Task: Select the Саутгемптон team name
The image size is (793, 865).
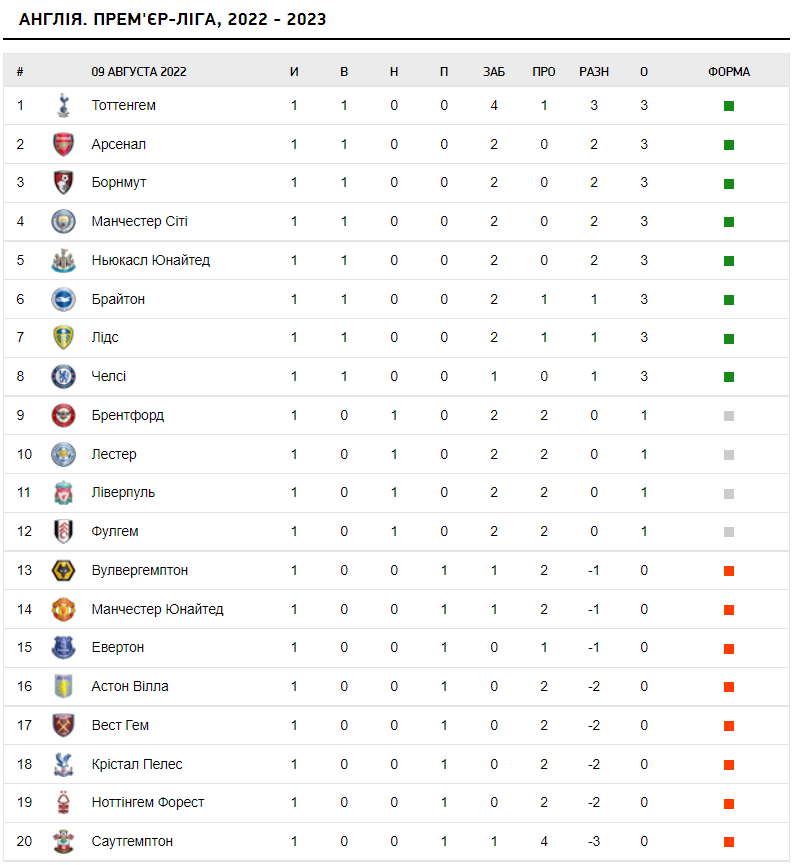Action: pyautogui.click(x=132, y=841)
